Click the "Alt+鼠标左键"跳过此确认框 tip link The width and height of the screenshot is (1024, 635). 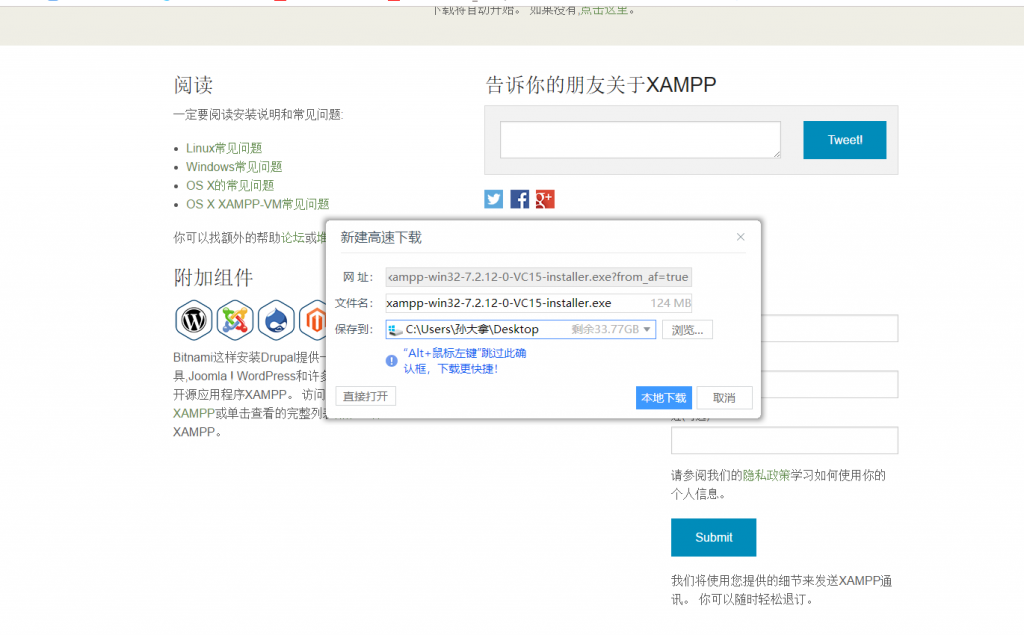[x=464, y=361]
